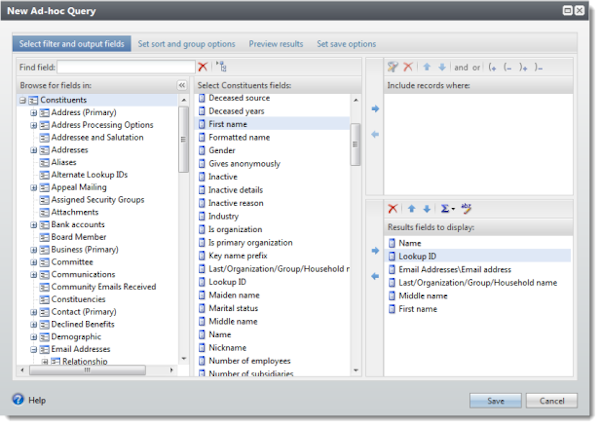The image size is (600, 426).
Task: Delete selected results field with red X
Action: (393, 209)
